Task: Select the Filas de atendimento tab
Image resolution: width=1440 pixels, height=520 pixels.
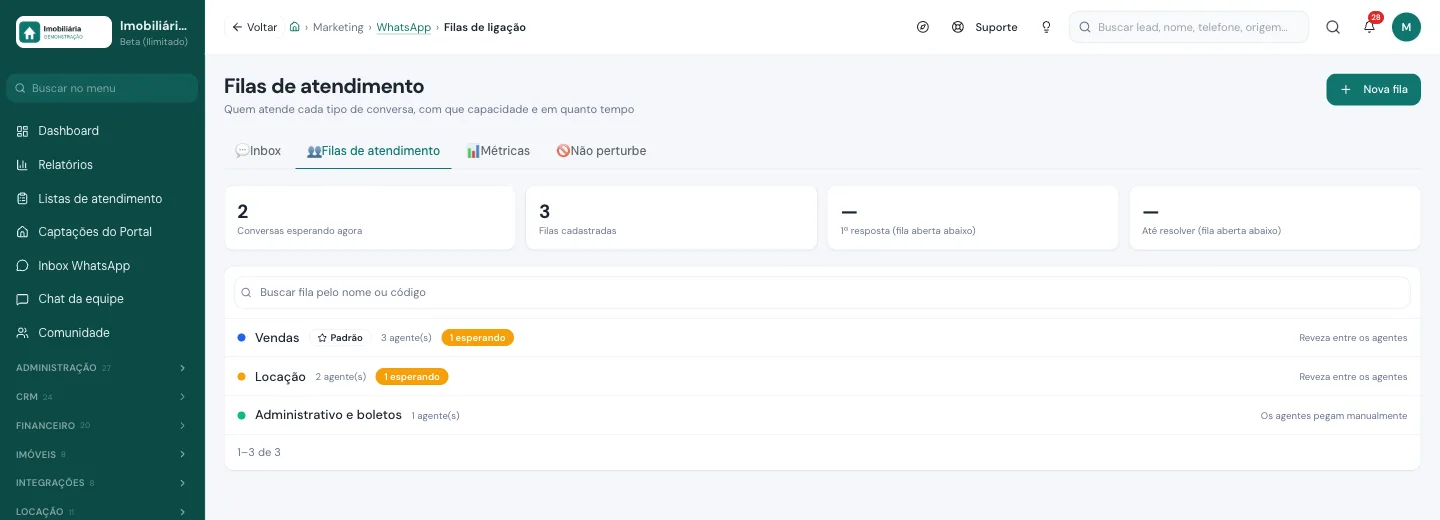Action: pyautogui.click(x=373, y=151)
